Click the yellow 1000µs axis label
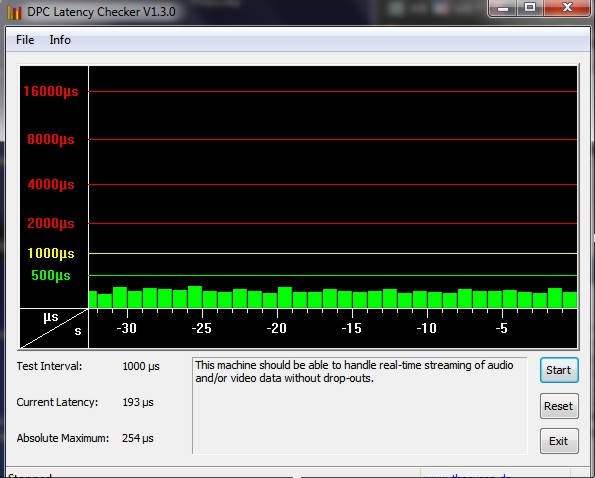This screenshot has width=595, height=478. coord(51,253)
